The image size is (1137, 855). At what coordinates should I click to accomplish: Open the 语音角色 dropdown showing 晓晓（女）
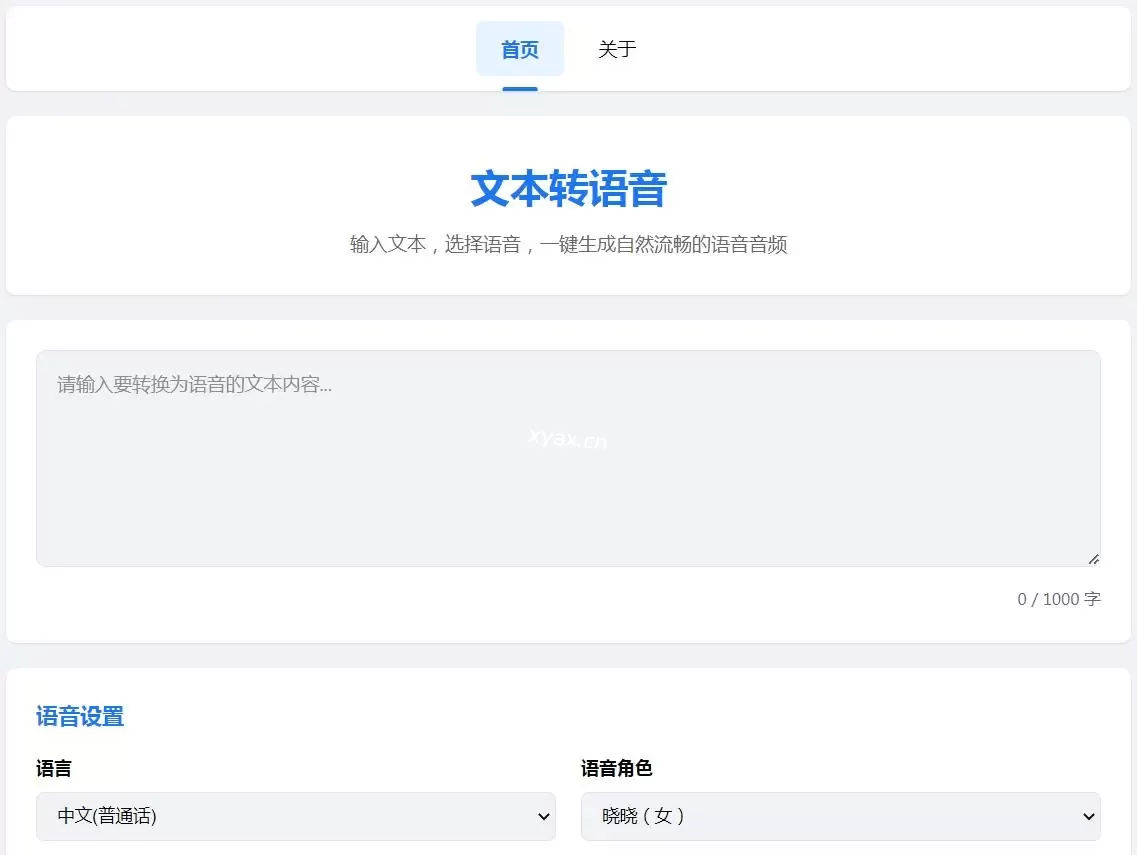coord(840,816)
